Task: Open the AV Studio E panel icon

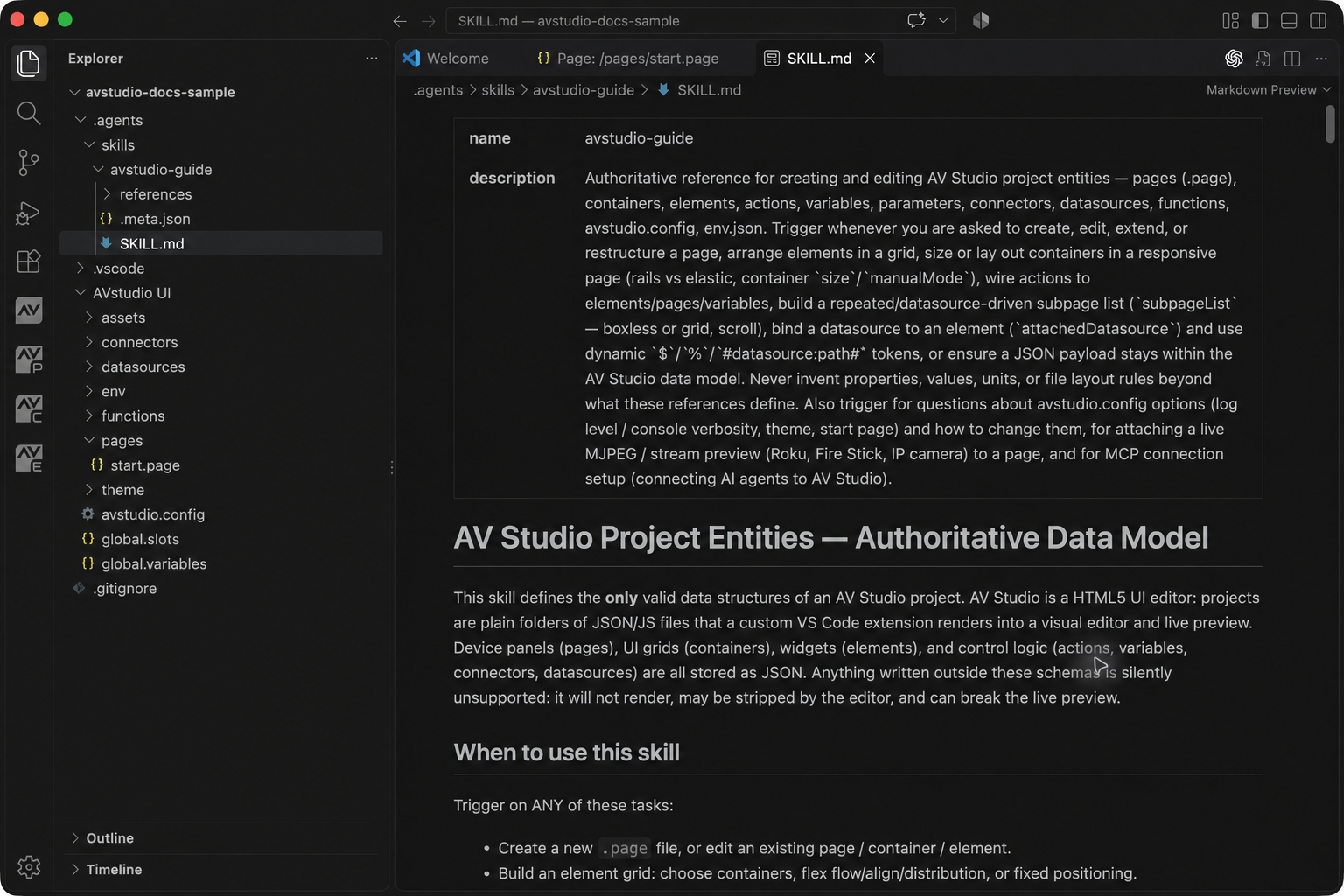Action: point(28,458)
